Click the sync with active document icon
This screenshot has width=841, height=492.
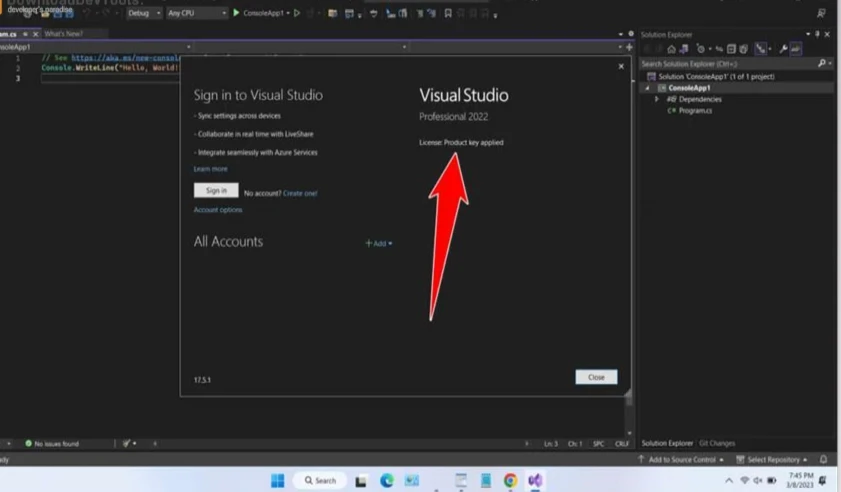point(719,49)
